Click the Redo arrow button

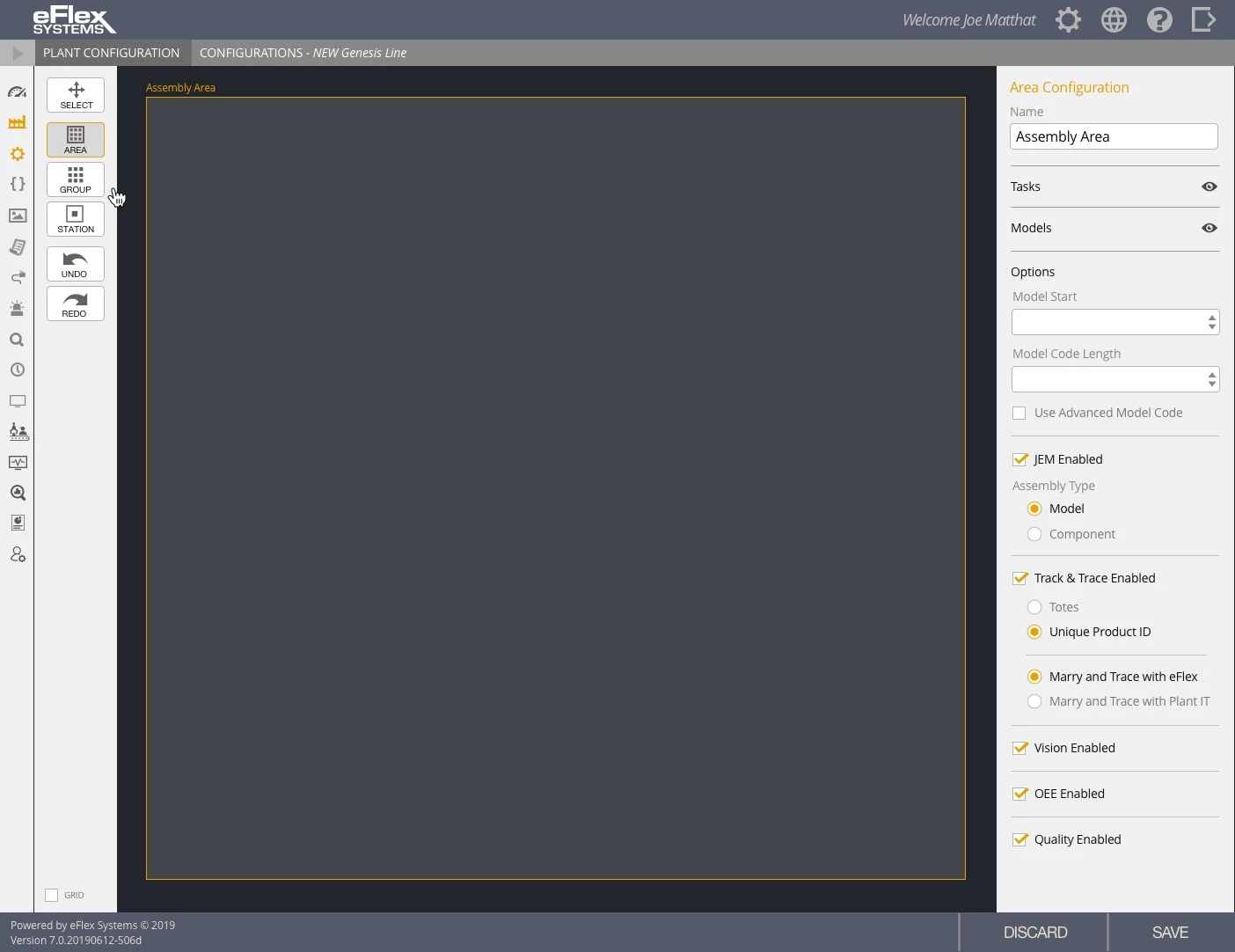tap(76, 304)
